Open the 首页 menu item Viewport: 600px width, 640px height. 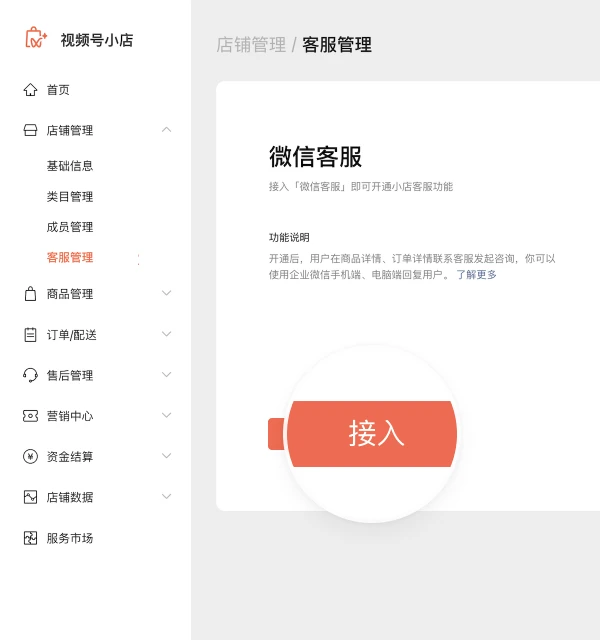58,90
